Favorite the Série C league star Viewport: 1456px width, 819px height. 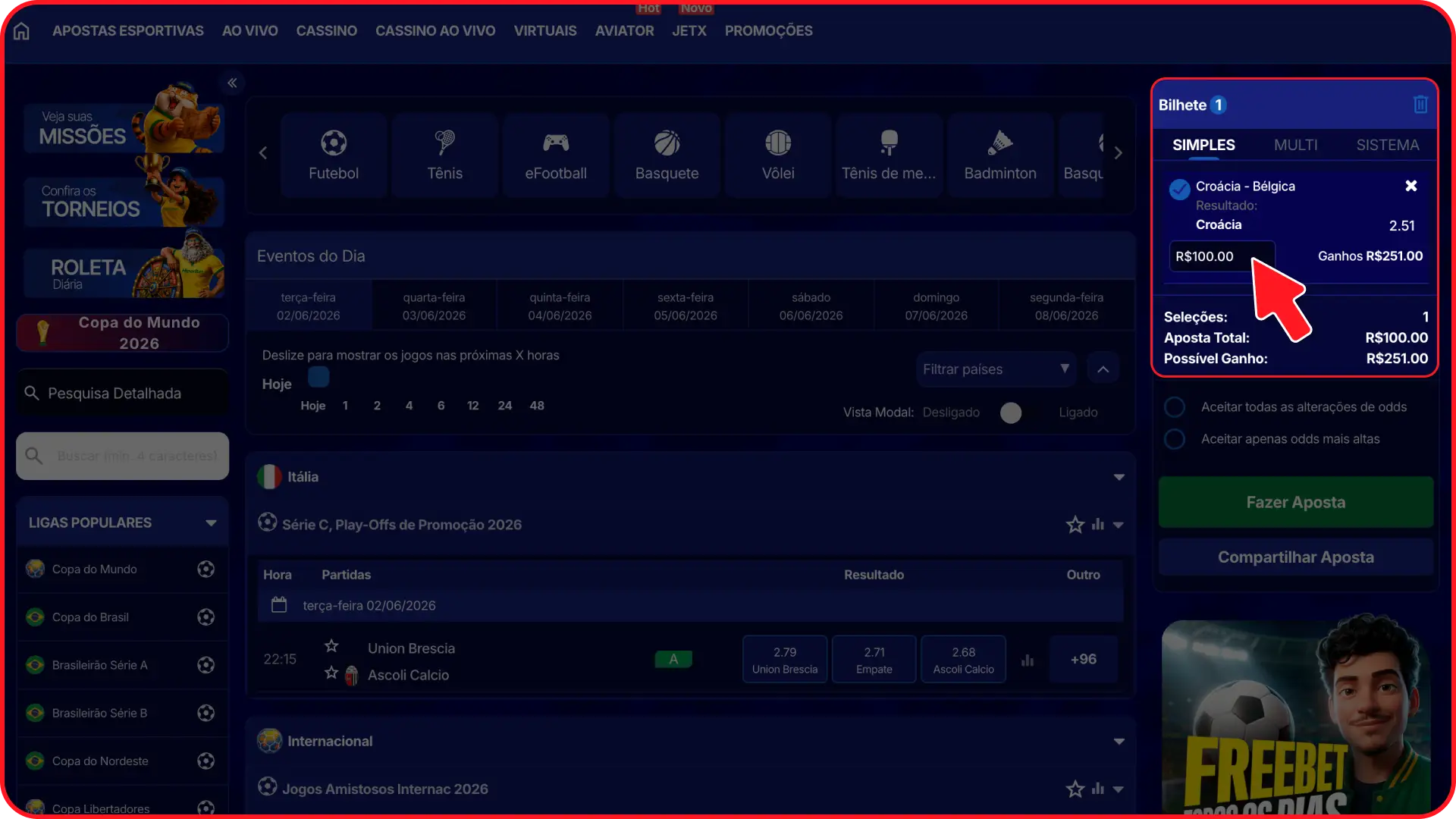coord(1075,525)
